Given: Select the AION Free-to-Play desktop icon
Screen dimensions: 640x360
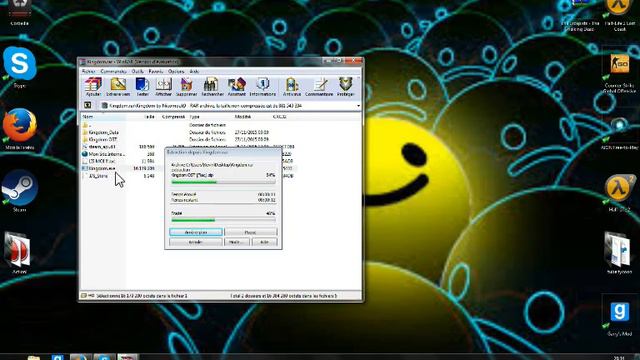Looking at the screenshot, I should [619, 134].
